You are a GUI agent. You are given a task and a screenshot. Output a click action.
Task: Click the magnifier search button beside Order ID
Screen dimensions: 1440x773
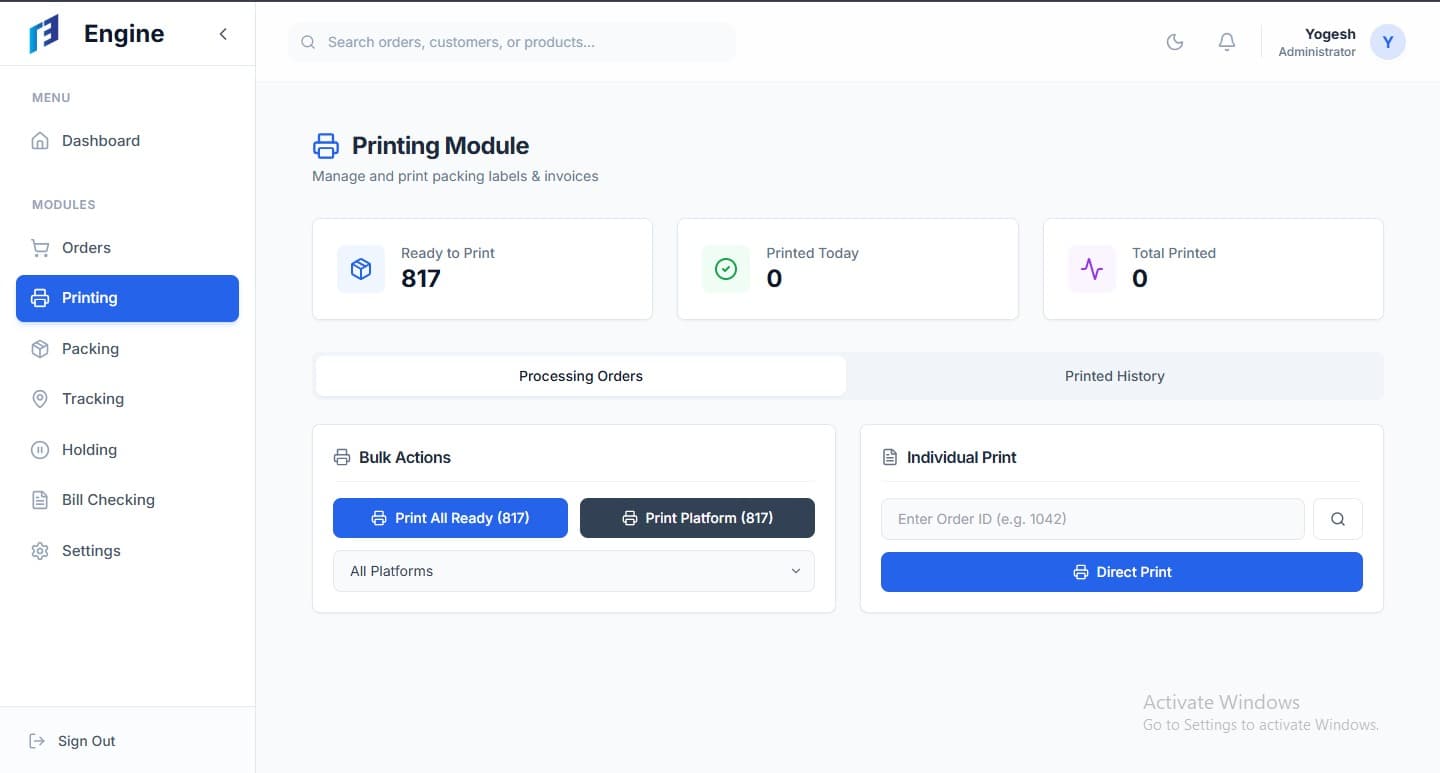(1337, 519)
